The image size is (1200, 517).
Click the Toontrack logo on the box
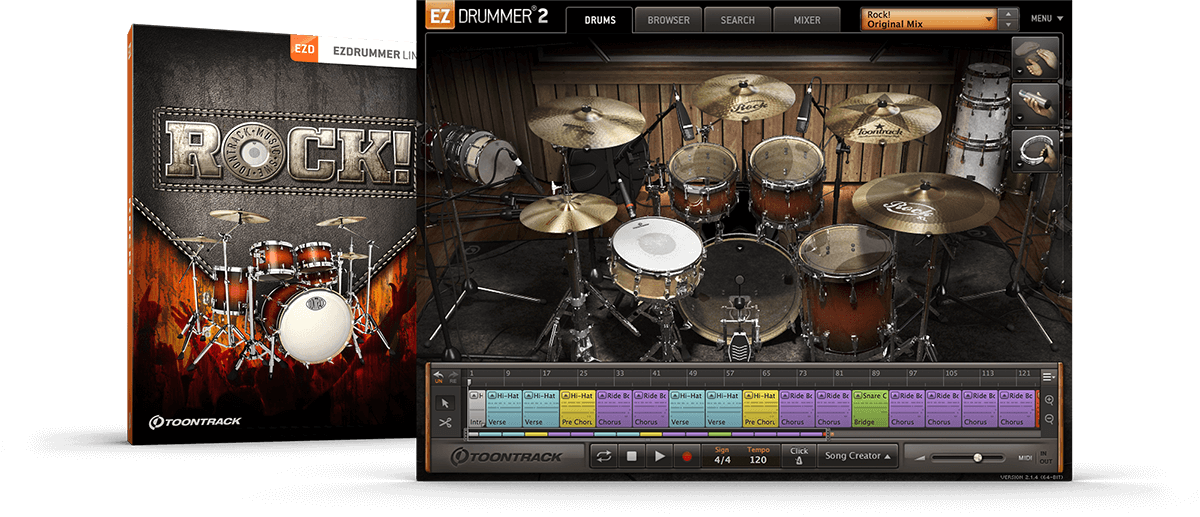coord(195,421)
